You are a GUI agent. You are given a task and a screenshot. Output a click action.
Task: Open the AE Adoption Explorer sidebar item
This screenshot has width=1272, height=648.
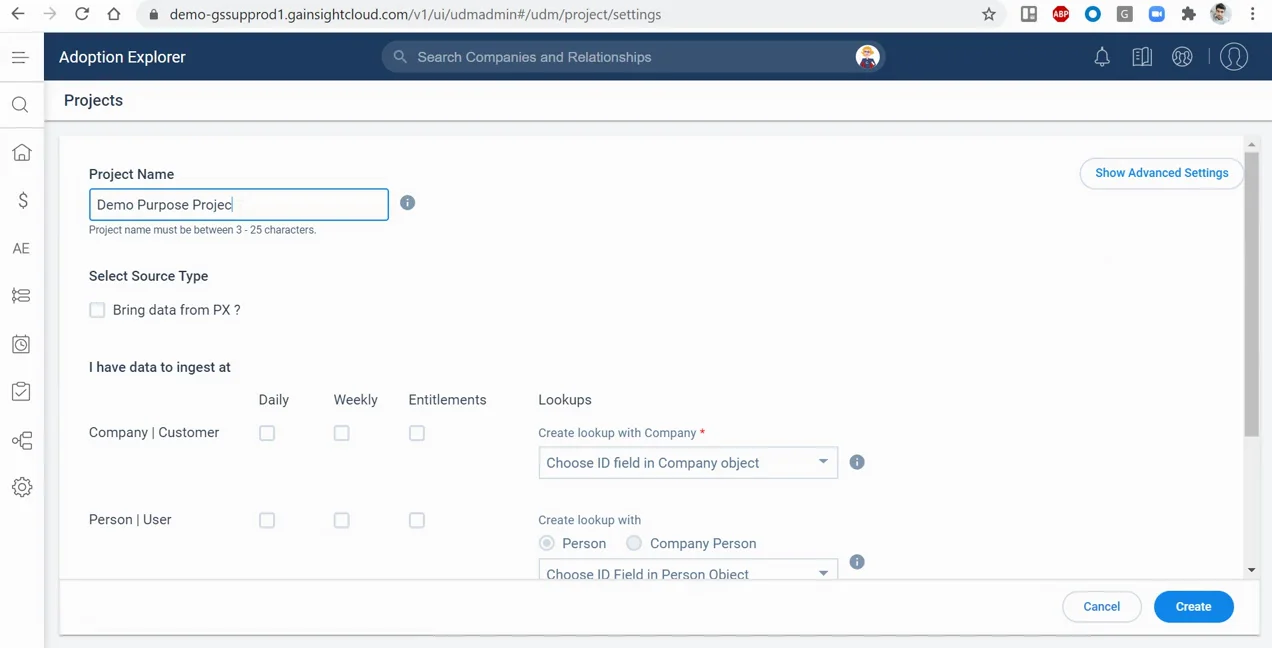(x=21, y=248)
